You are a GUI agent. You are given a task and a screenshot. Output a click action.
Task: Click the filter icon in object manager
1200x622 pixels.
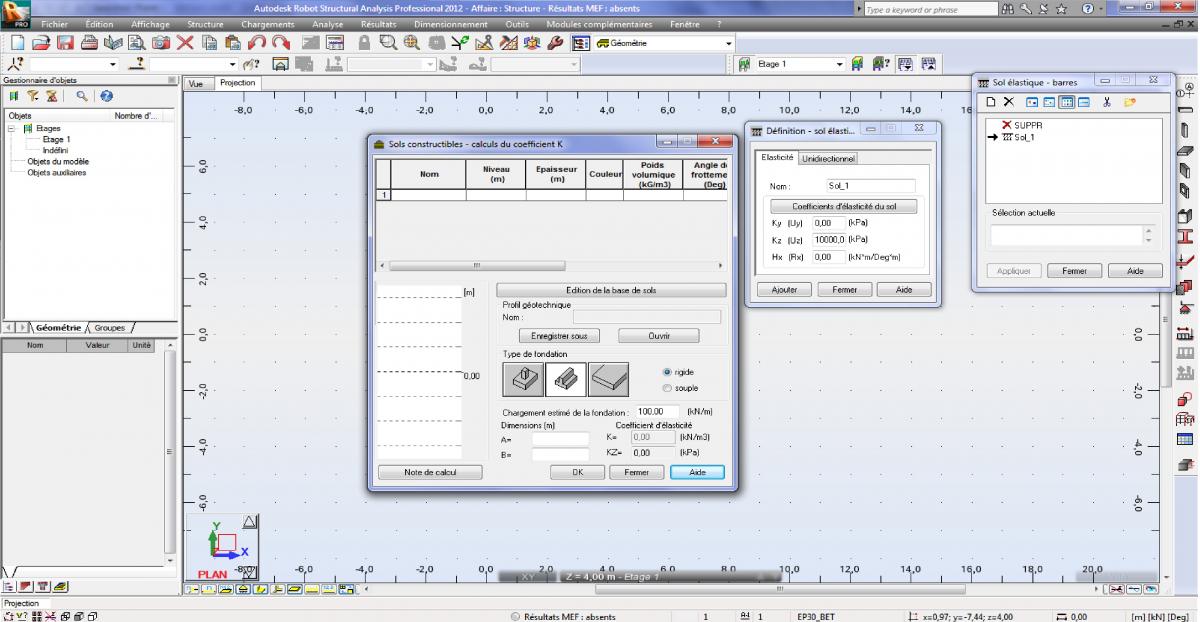click(33, 96)
